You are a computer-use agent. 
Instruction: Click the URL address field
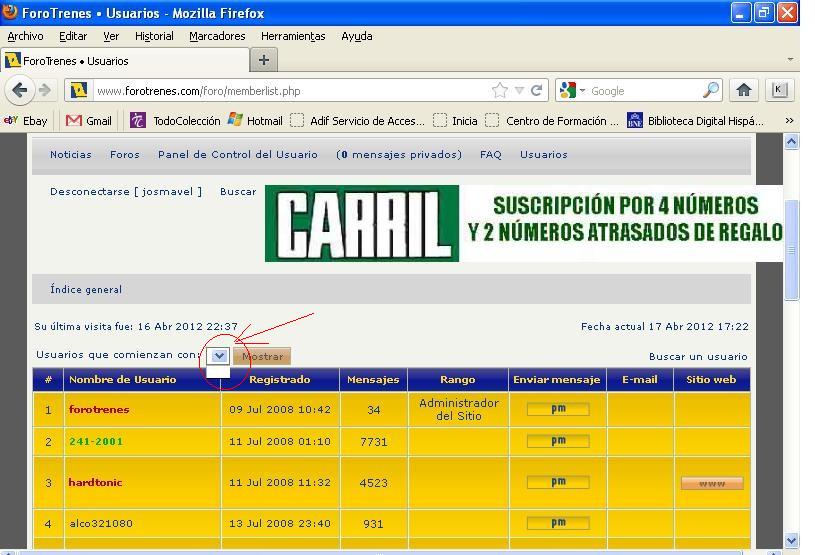click(291, 91)
